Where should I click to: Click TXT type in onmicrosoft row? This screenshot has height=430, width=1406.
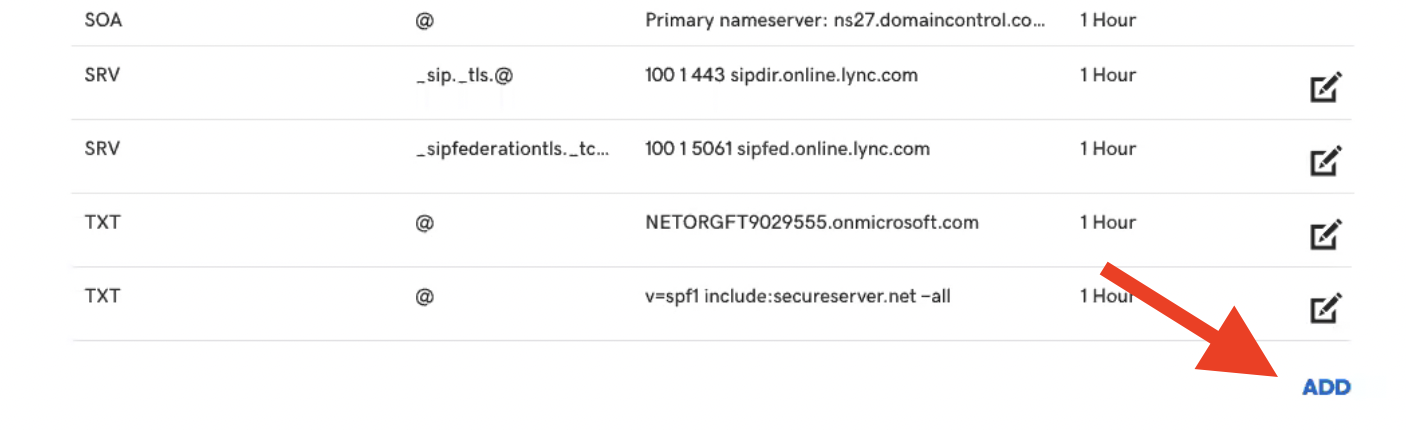coord(102,222)
